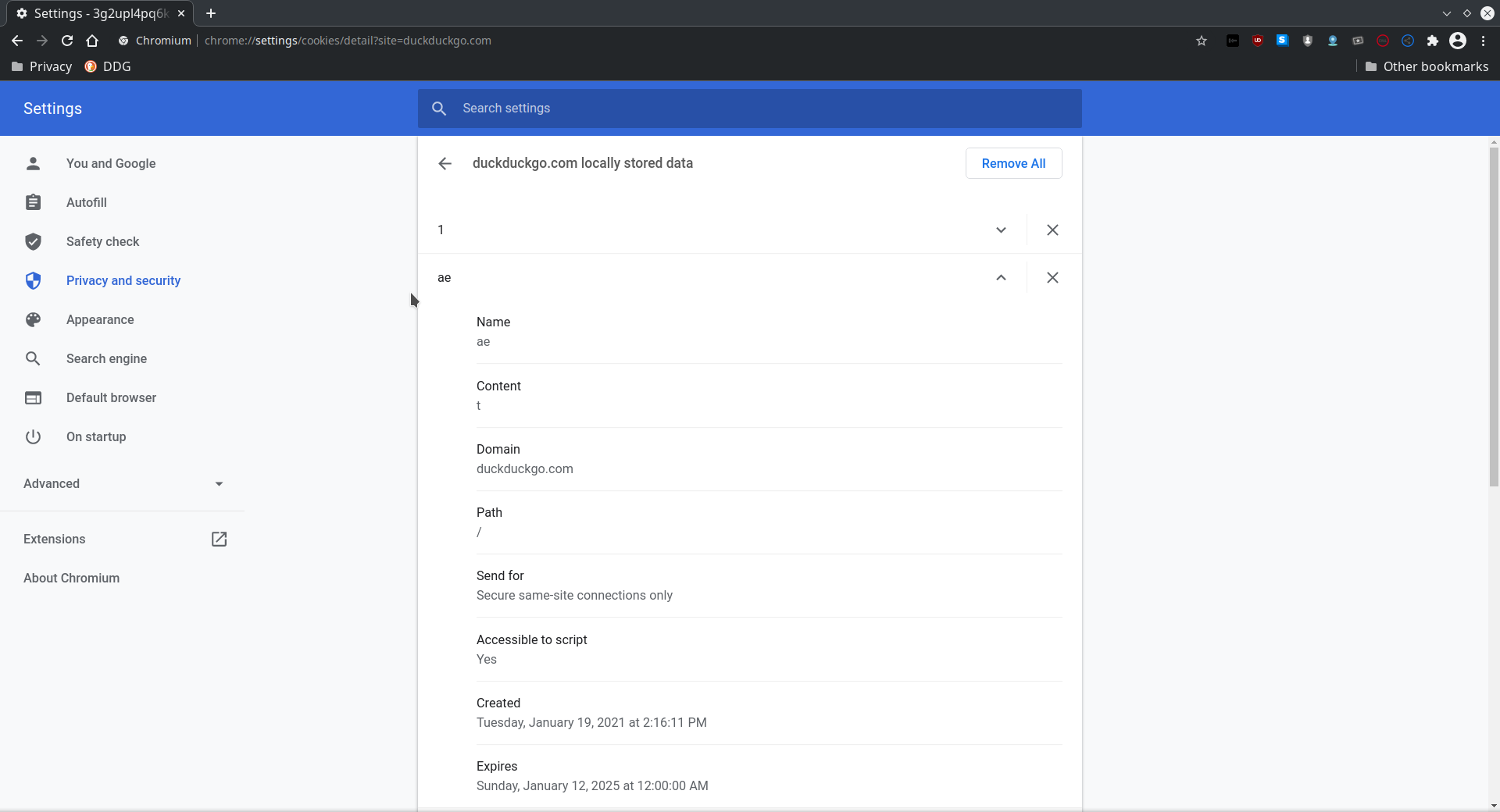Viewport: 1500px width, 812px height.
Task: Click the power icon beside On startup
Action: [33, 436]
